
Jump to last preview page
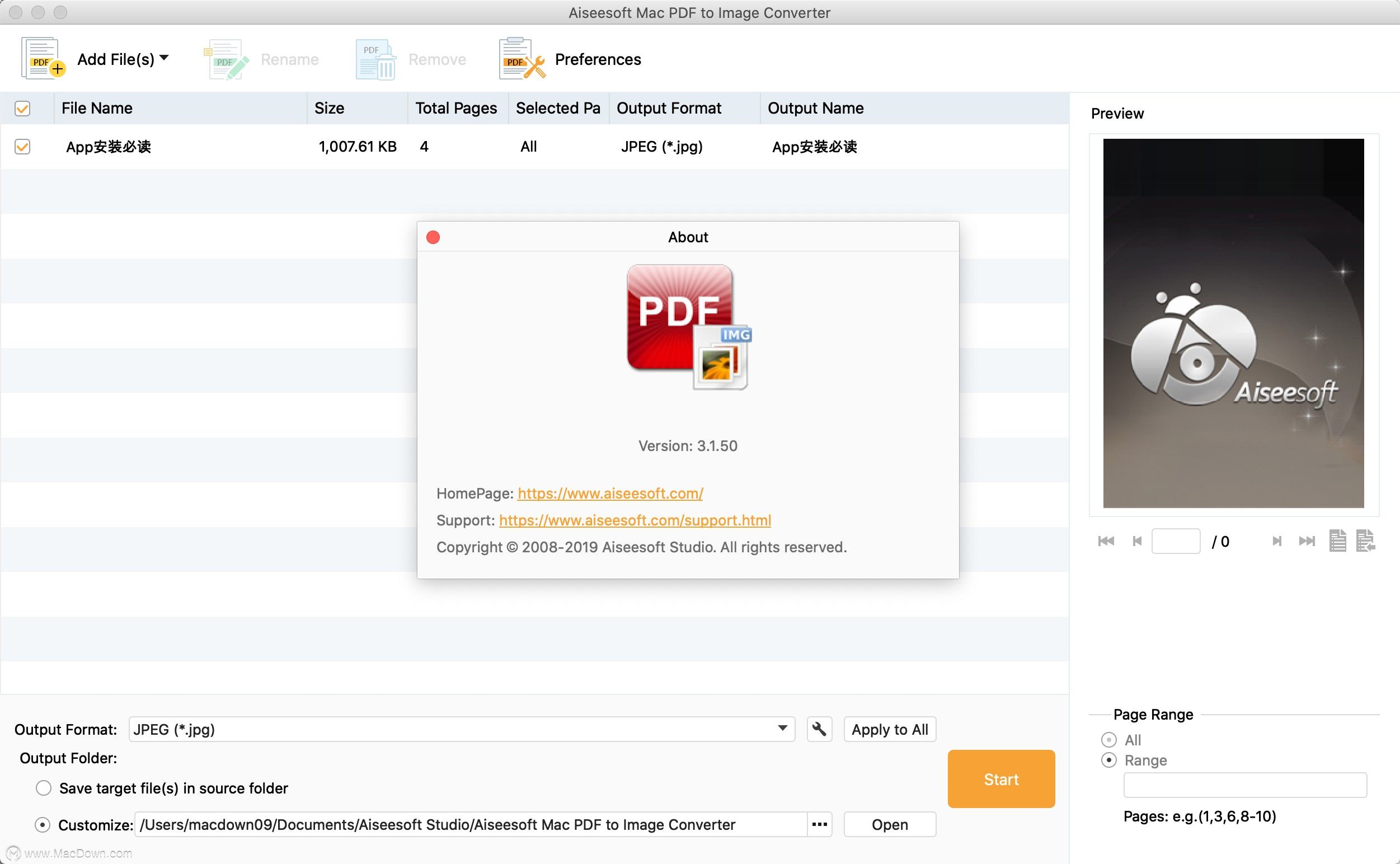1307,541
